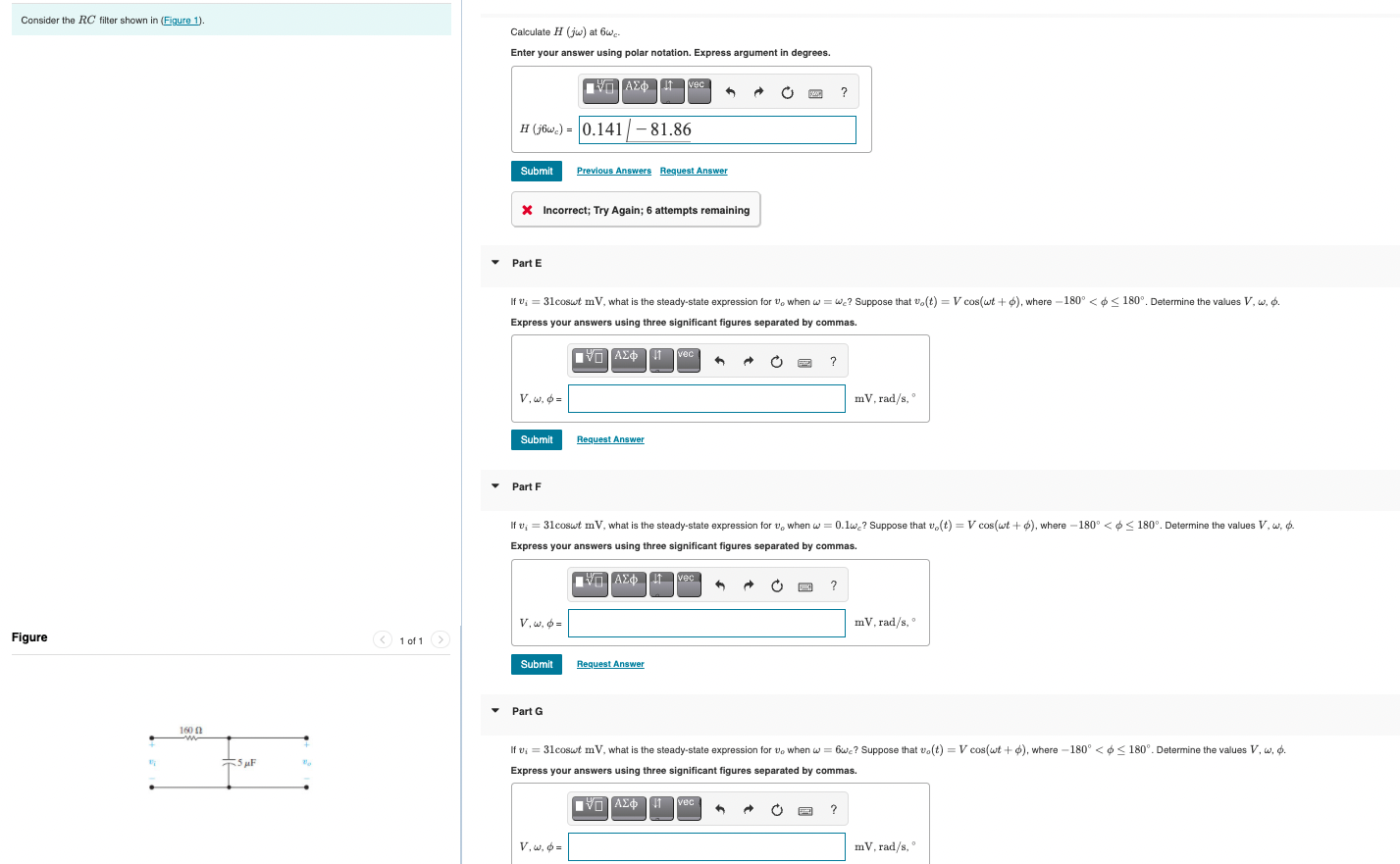This screenshot has width=1400, height=864.
Task: Undo last edit in H(j6ωc) toolbar
Action: [730, 92]
